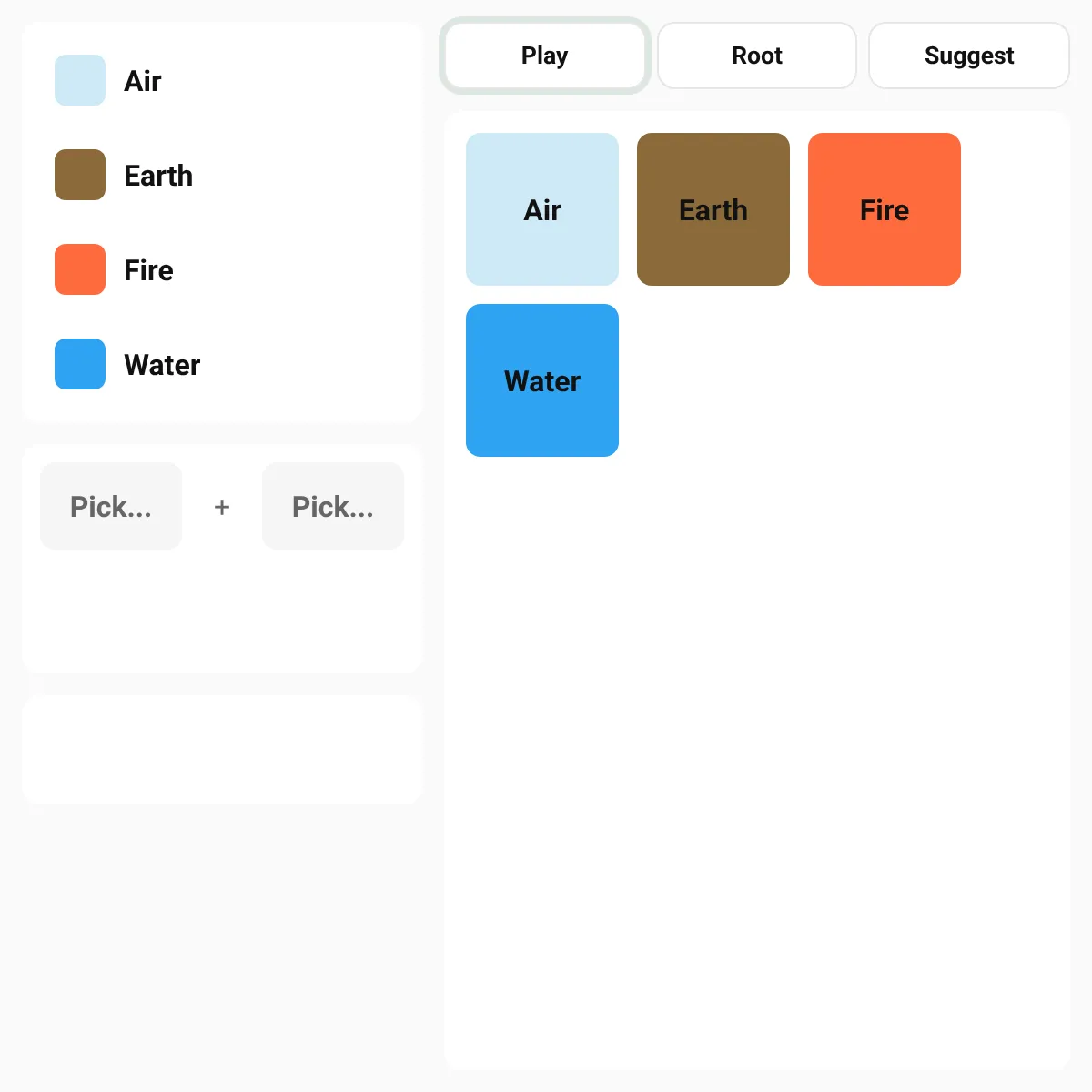Open the first Pick... slot
This screenshot has width=1092, height=1092.
coord(111,506)
